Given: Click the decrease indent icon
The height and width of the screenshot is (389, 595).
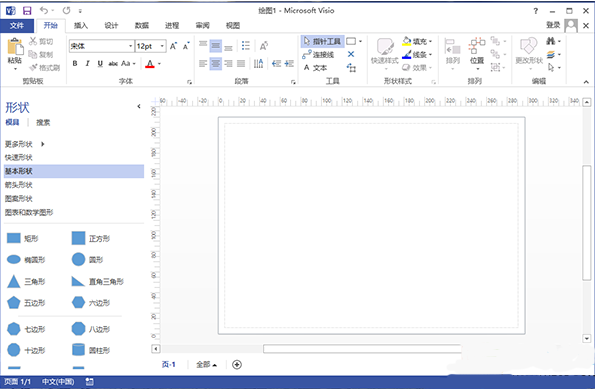Looking at the screenshot, I should click(x=276, y=63).
